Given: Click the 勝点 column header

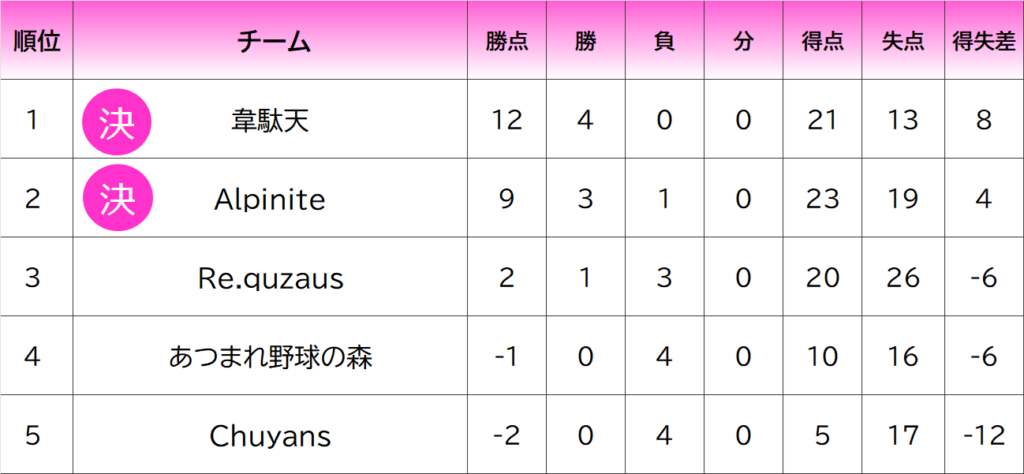Looking at the screenshot, I should [x=507, y=41].
